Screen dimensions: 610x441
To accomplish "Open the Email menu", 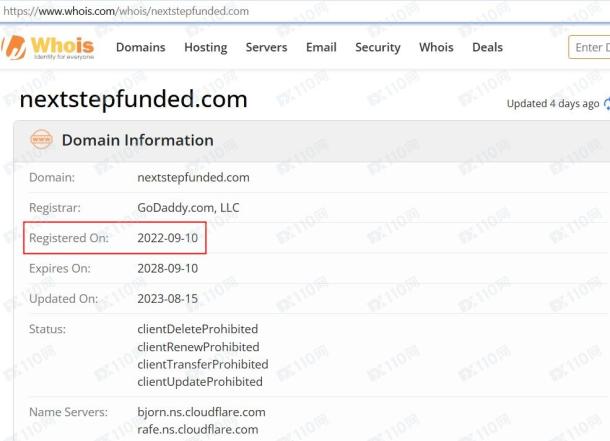I will pyautogui.click(x=321, y=47).
